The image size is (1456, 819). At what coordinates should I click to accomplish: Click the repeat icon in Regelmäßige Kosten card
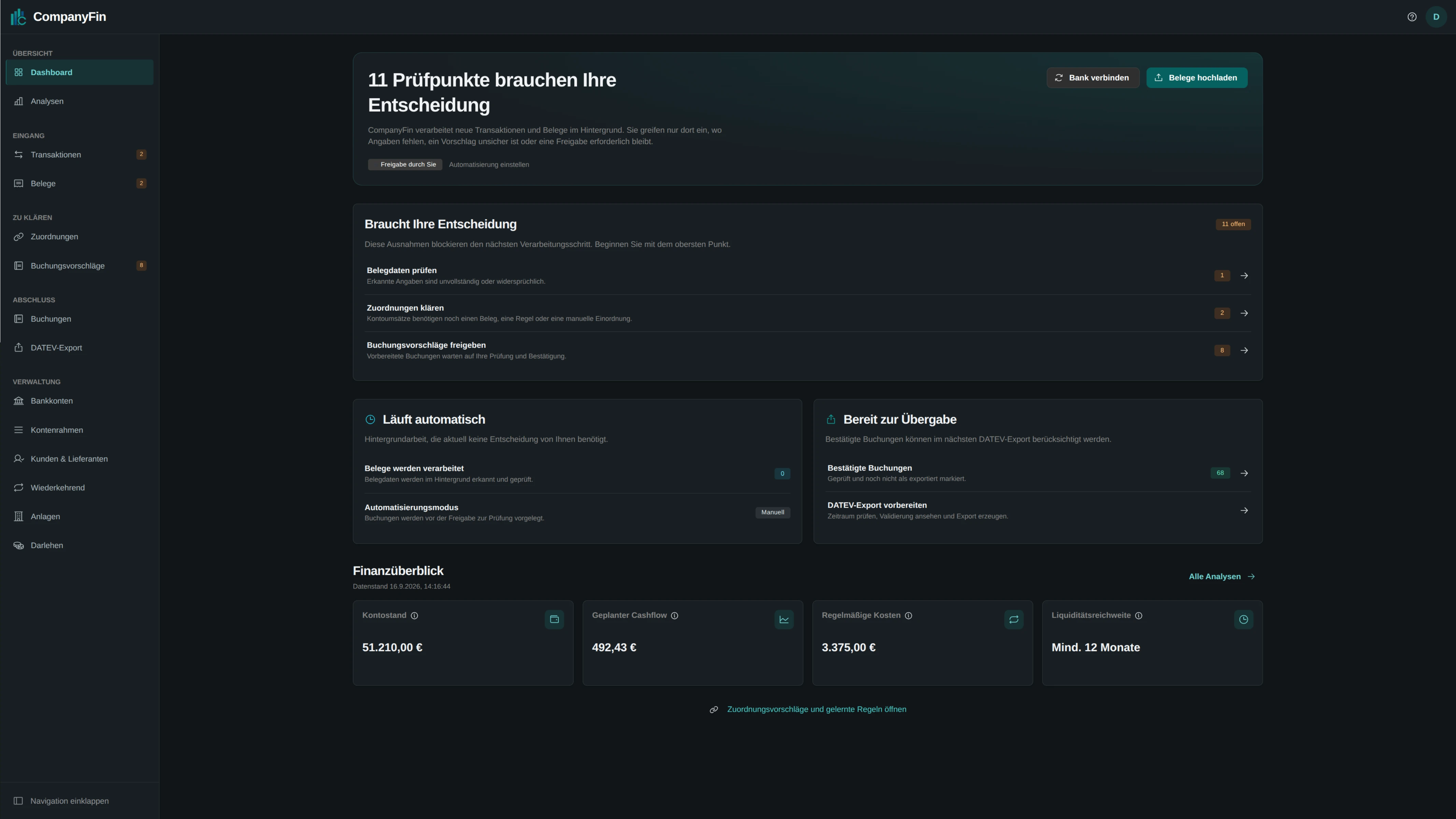(1013, 620)
